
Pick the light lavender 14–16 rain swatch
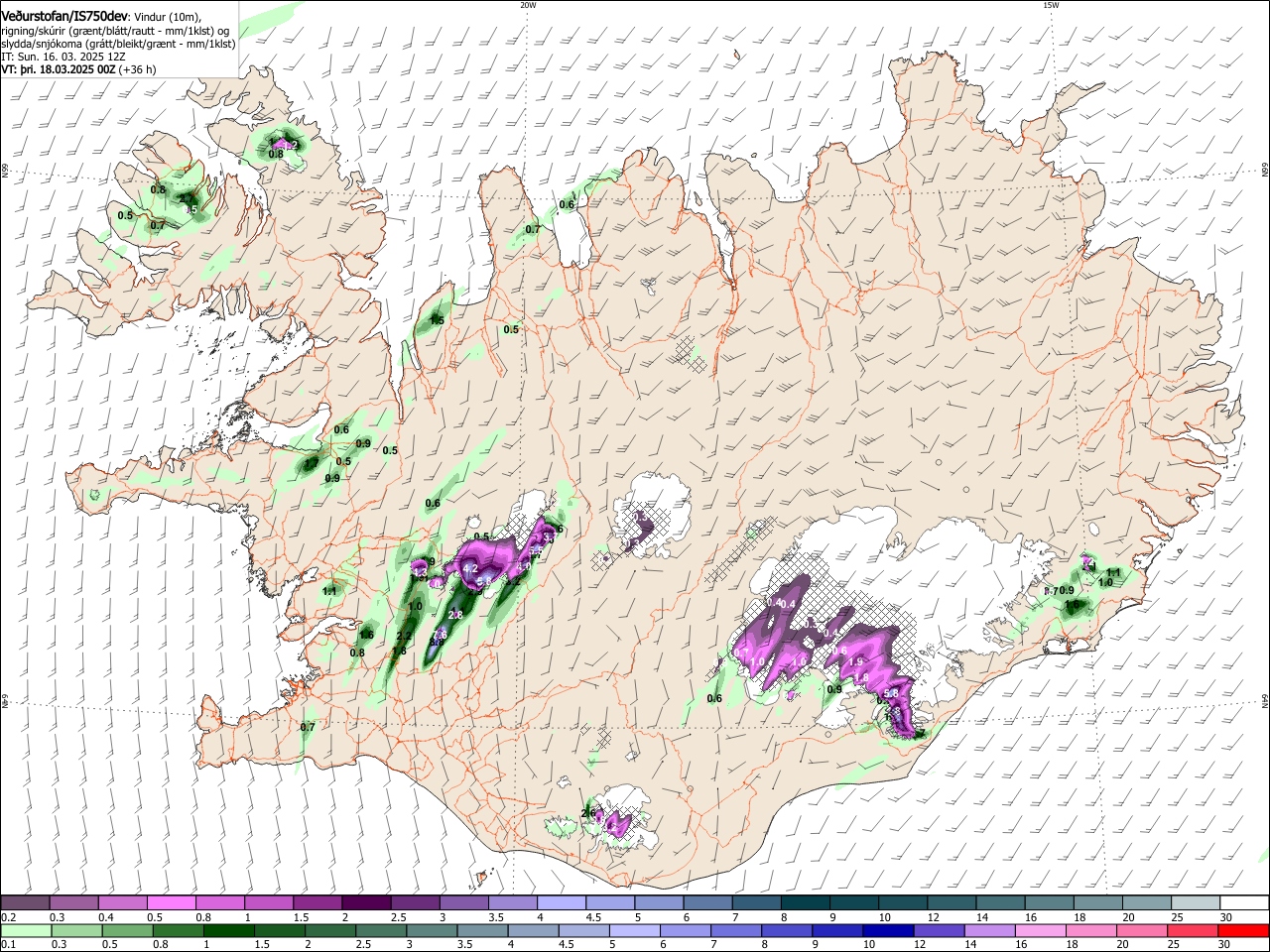[x=989, y=931]
